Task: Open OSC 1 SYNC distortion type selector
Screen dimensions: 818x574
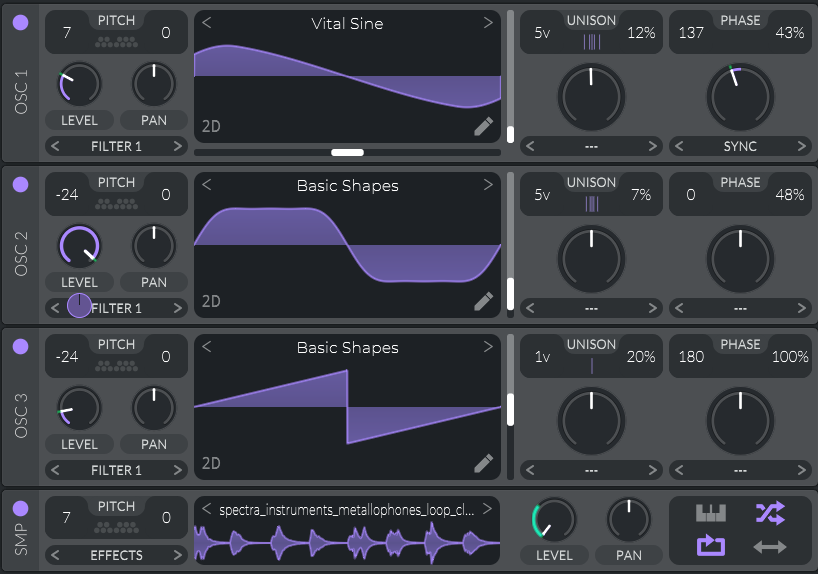Action: [740, 146]
